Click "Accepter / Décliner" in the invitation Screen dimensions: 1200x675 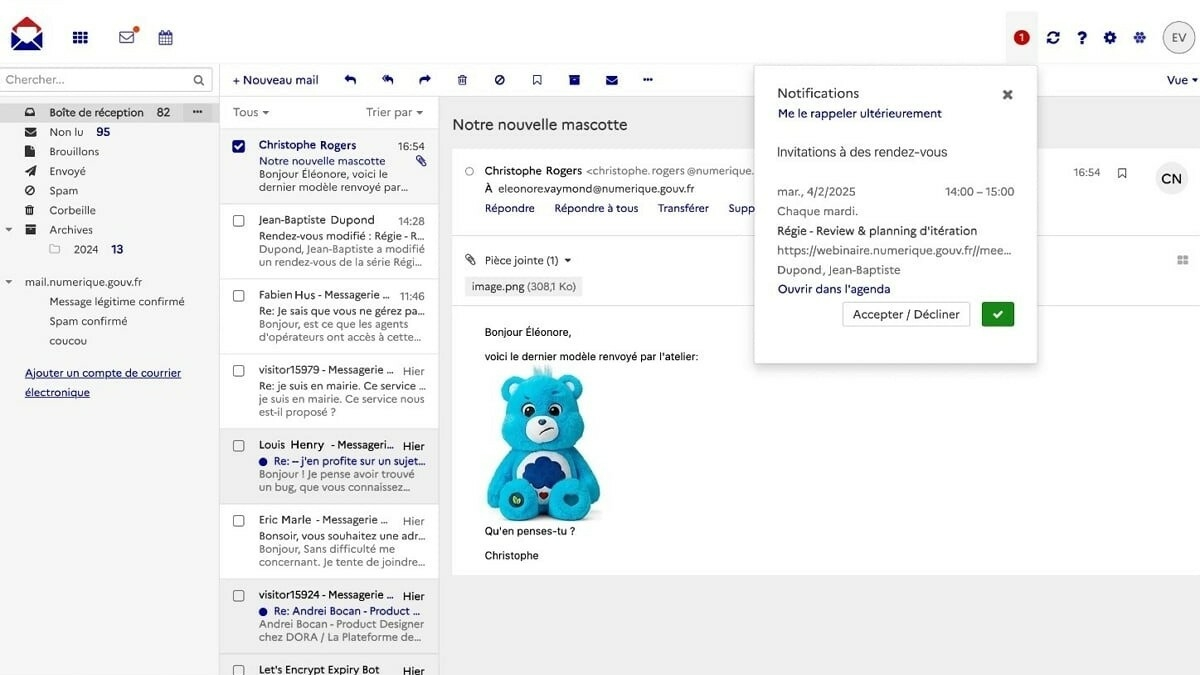click(x=905, y=314)
